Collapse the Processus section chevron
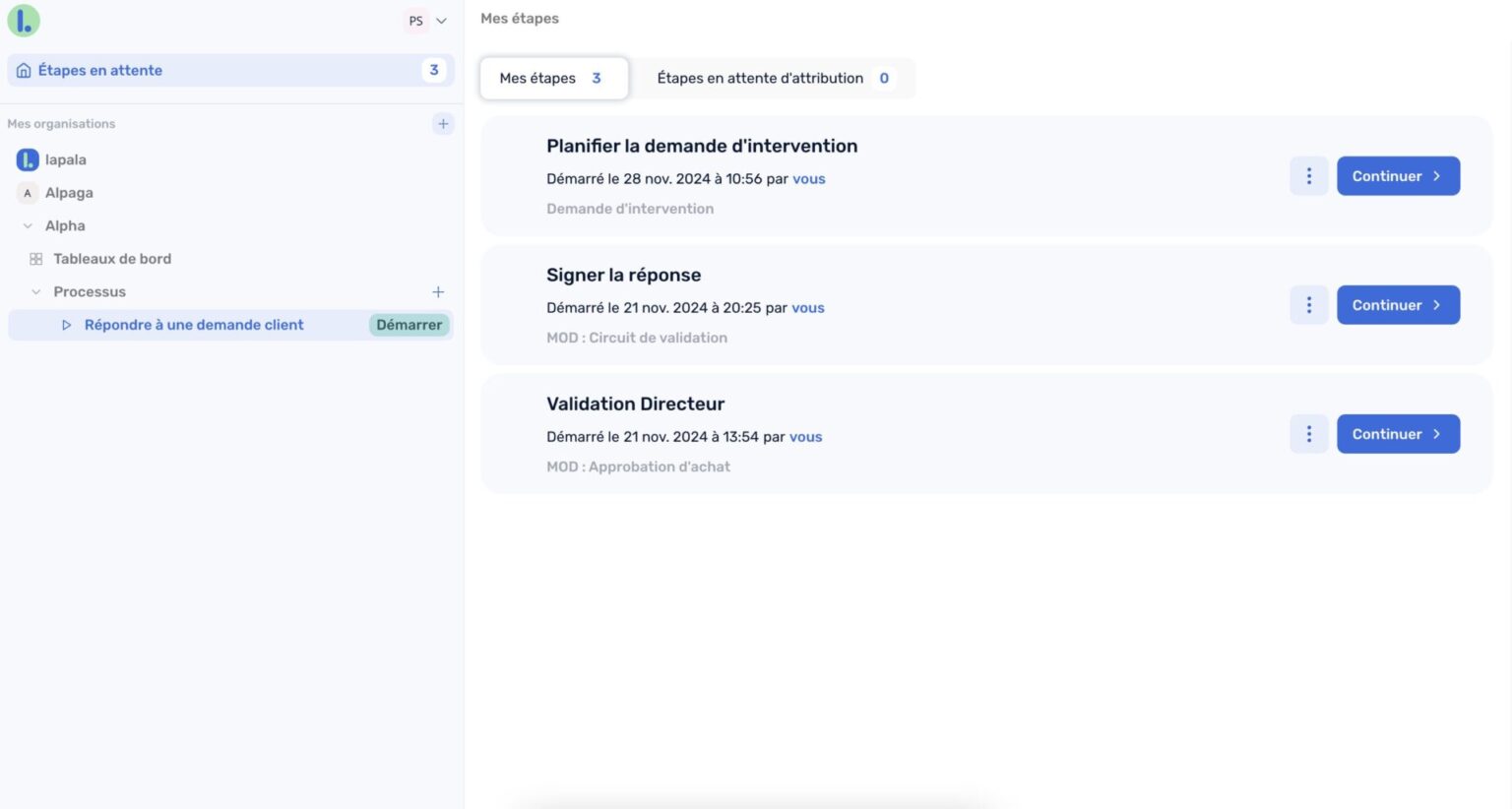The height and width of the screenshot is (809, 1512). pyautogui.click(x=36, y=292)
